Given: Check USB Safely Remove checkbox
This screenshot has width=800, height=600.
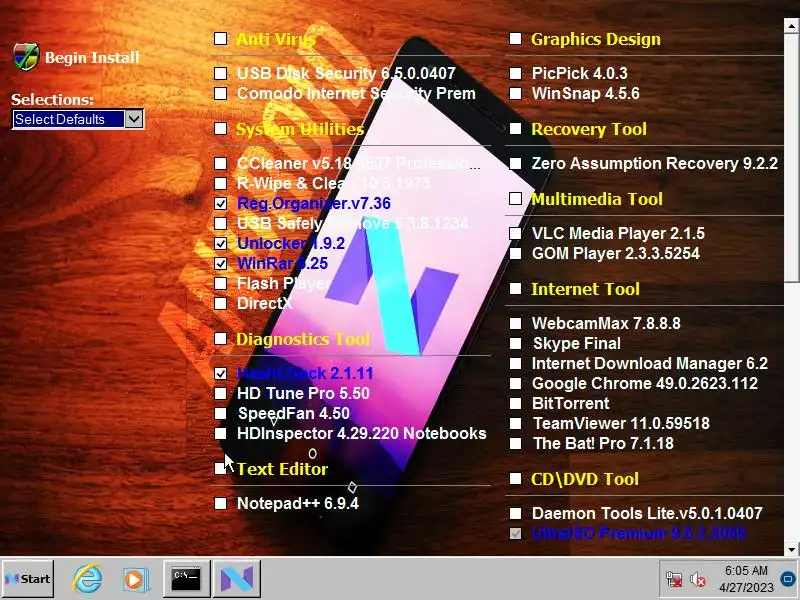Looking at the screenshot, I should click(220, 223).
